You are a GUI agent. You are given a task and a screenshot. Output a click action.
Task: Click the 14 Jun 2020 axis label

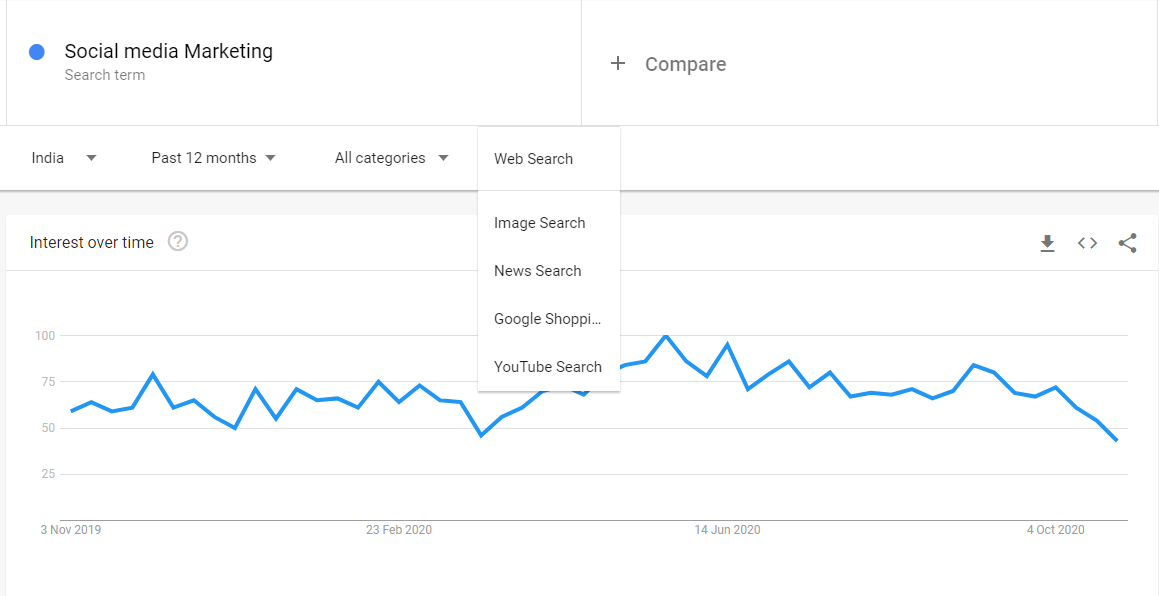727,530
